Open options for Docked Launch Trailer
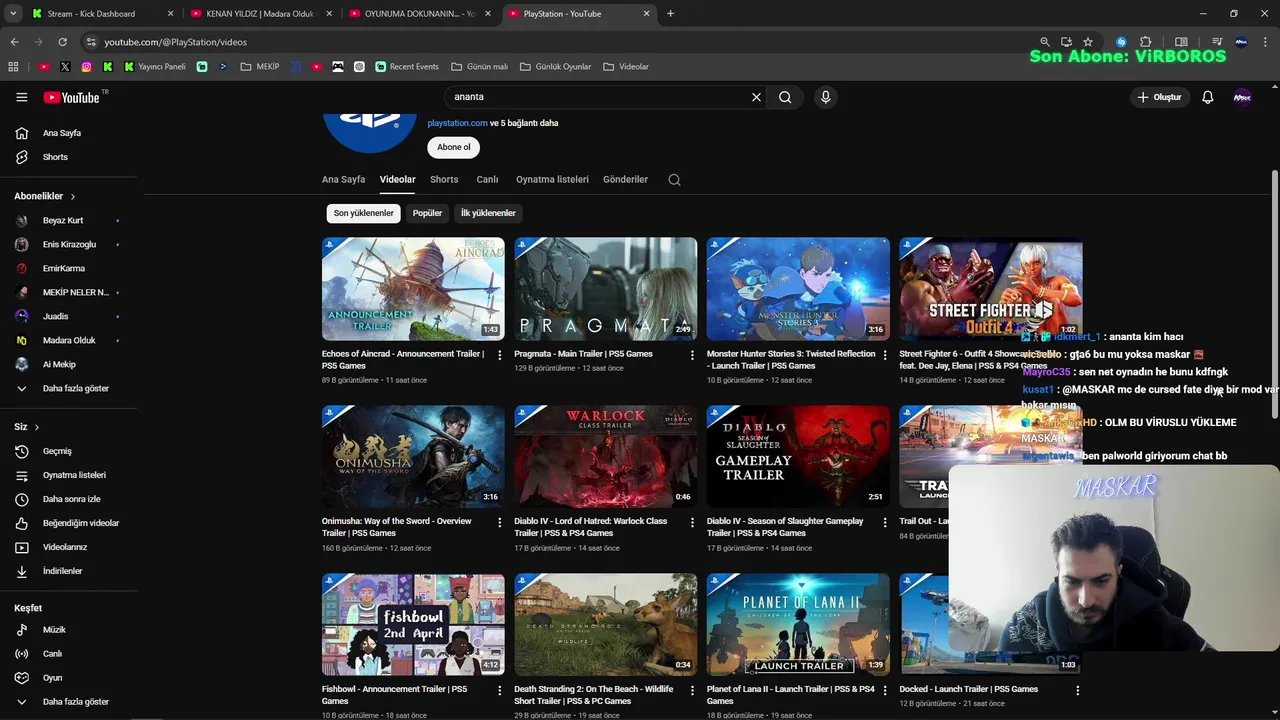Screen dimensions: 1280x720 coord(1077,691)
